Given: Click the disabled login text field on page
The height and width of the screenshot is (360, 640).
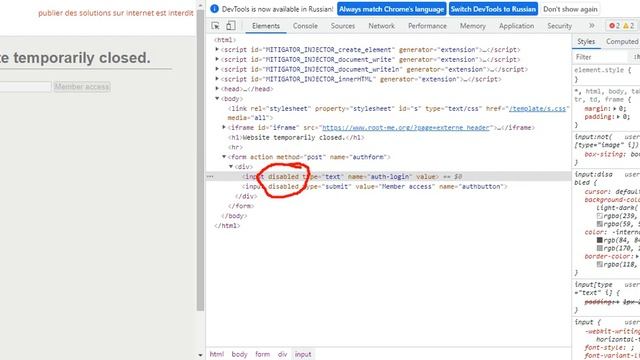Looking at the screenshot, I should point(25,87).
